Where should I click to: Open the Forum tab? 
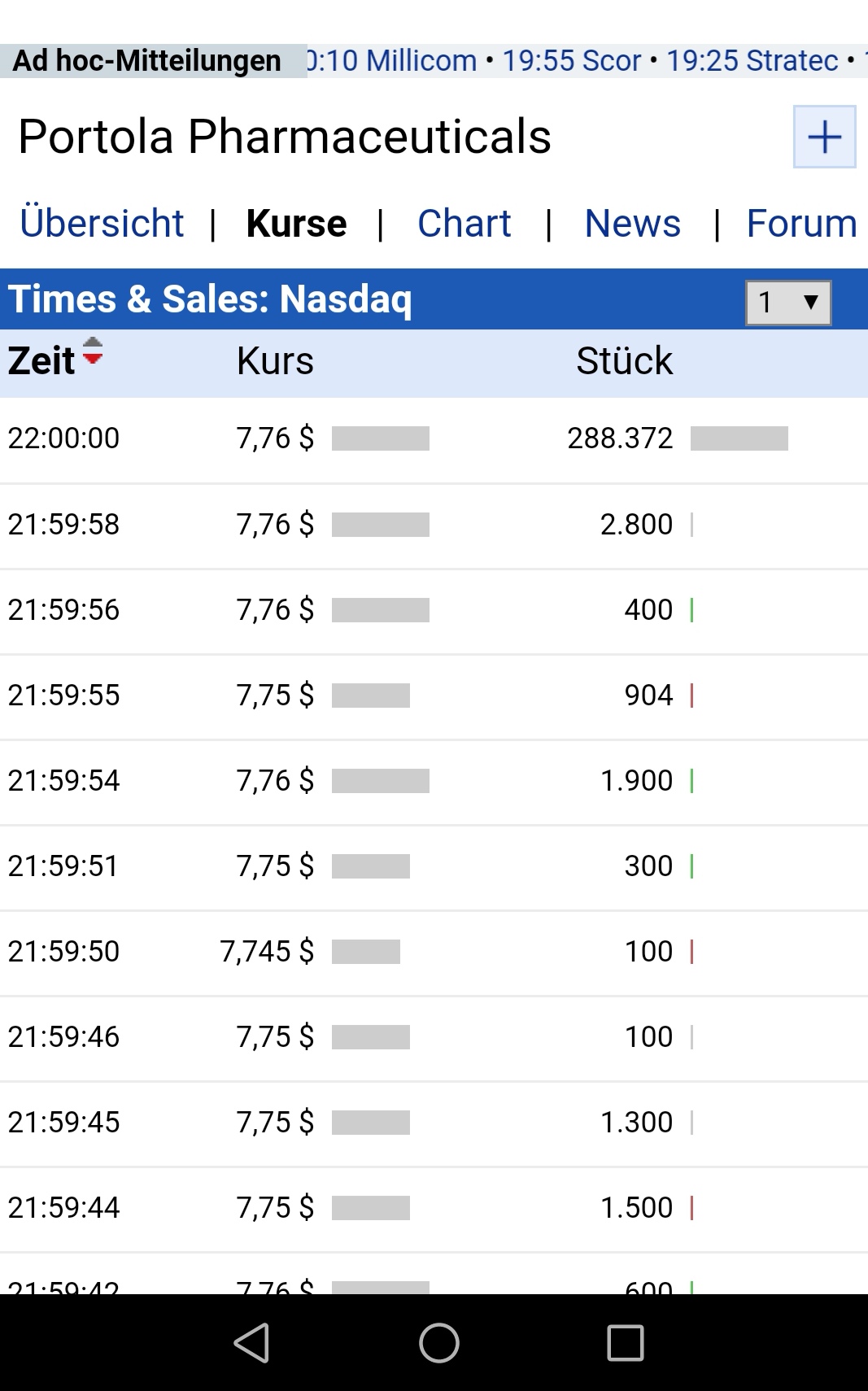click(801, 224)
